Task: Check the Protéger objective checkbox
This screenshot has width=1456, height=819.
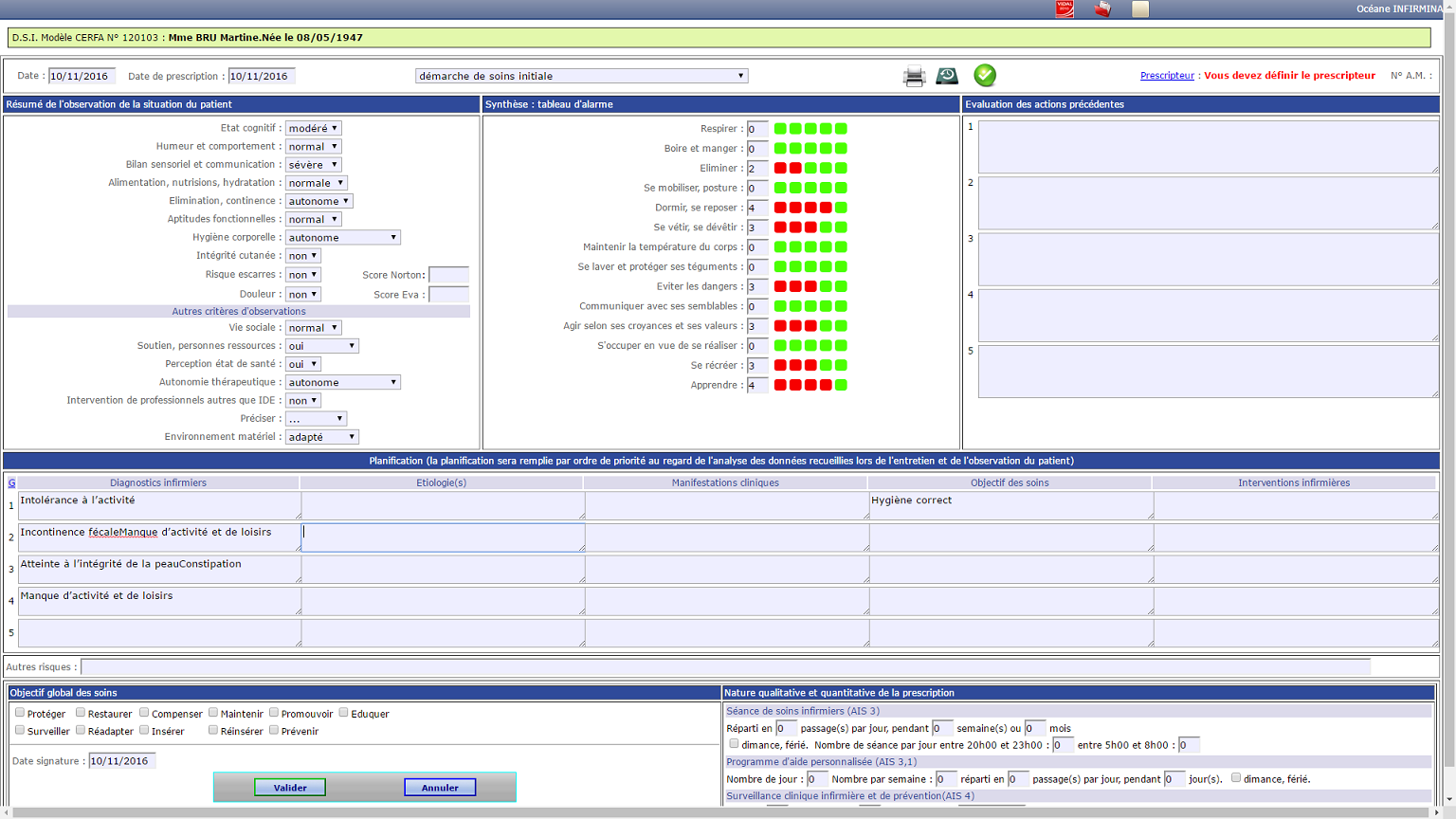Action: tap(20, 713)
